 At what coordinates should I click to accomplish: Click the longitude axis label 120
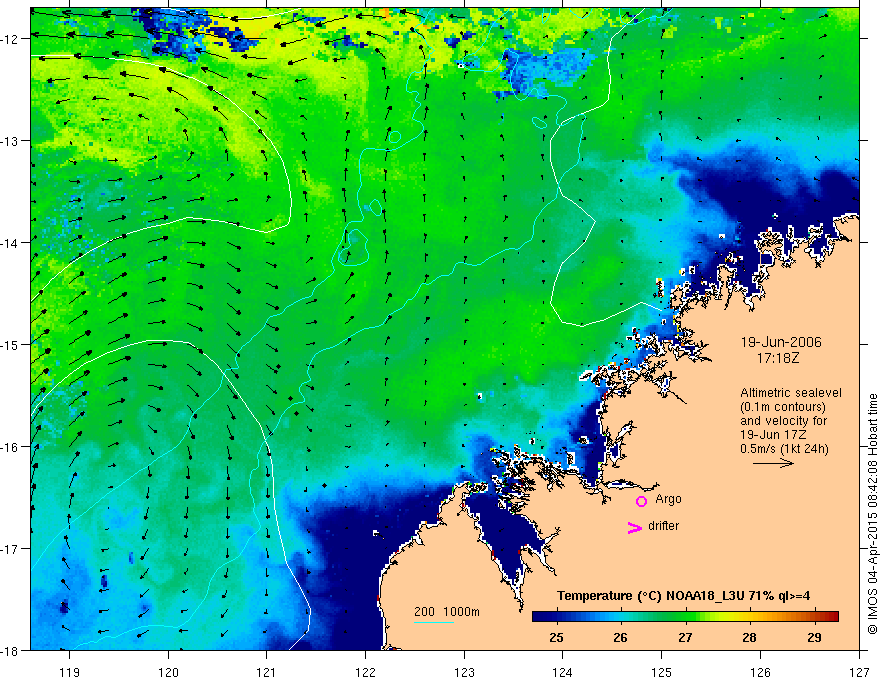168,672
